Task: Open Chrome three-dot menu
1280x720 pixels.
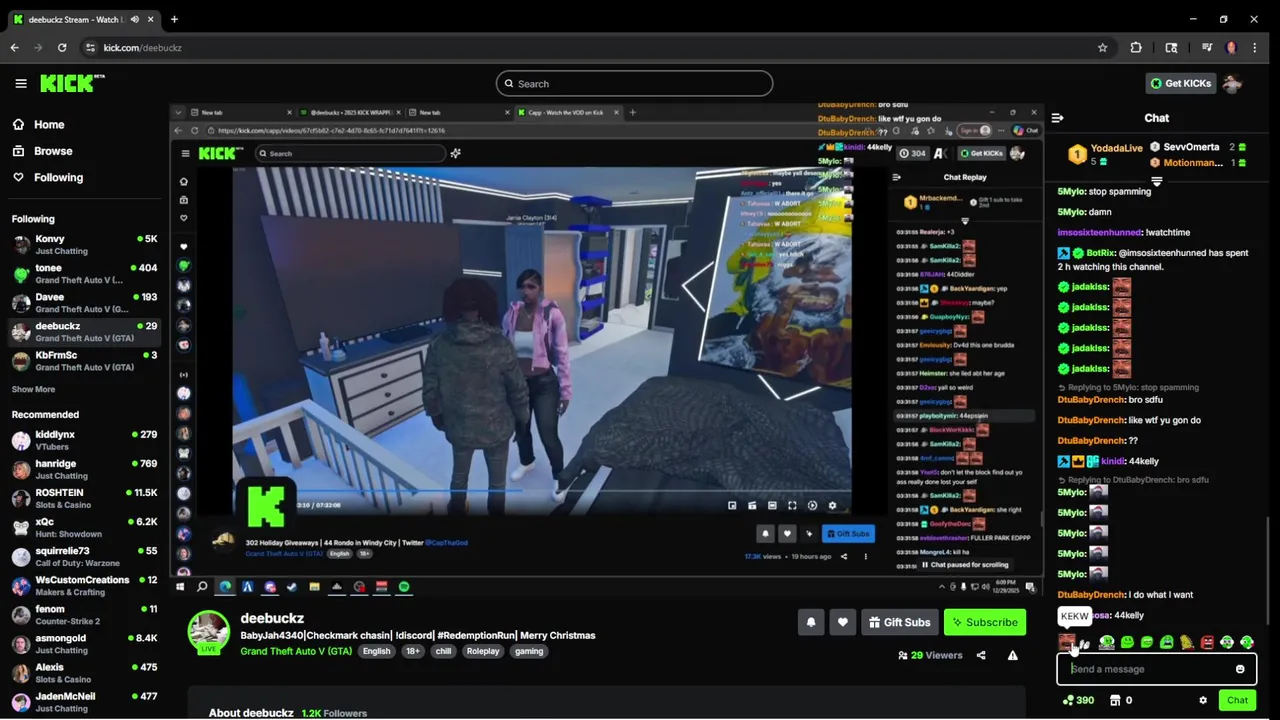Action: pos(1257,48)
